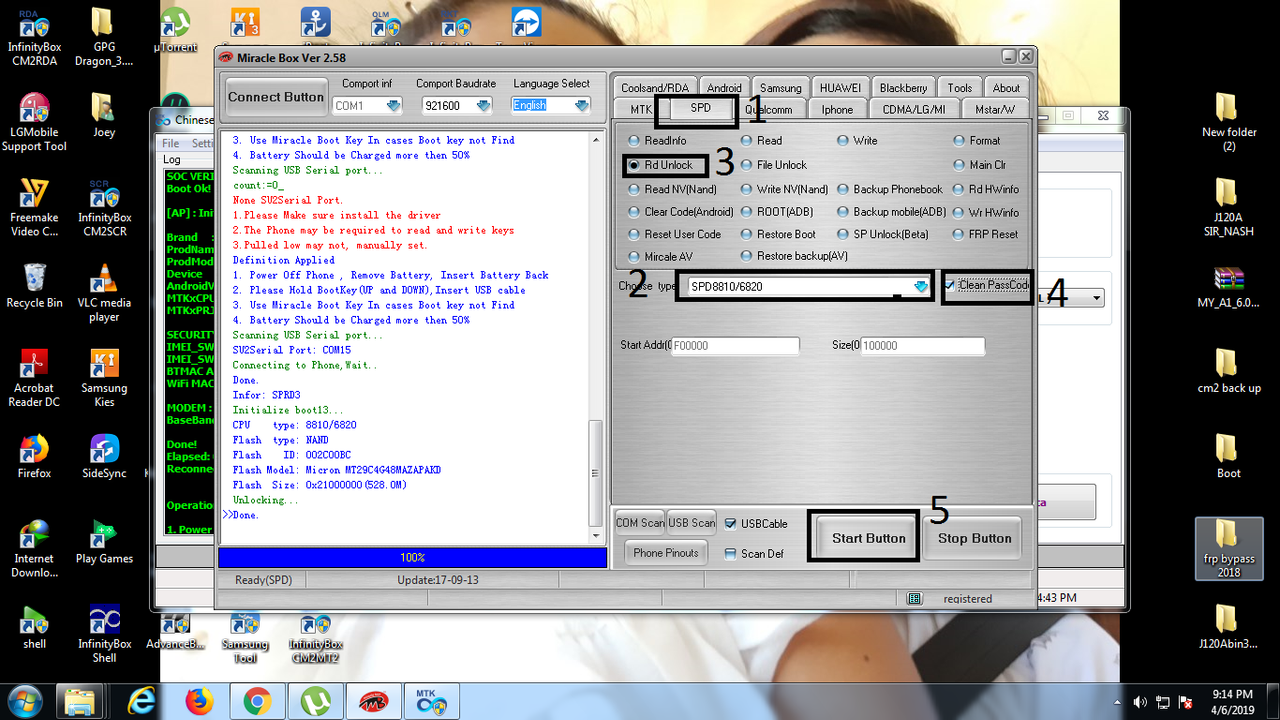Open the MY_A1_6.0 archive file

tap(1228, 286)
